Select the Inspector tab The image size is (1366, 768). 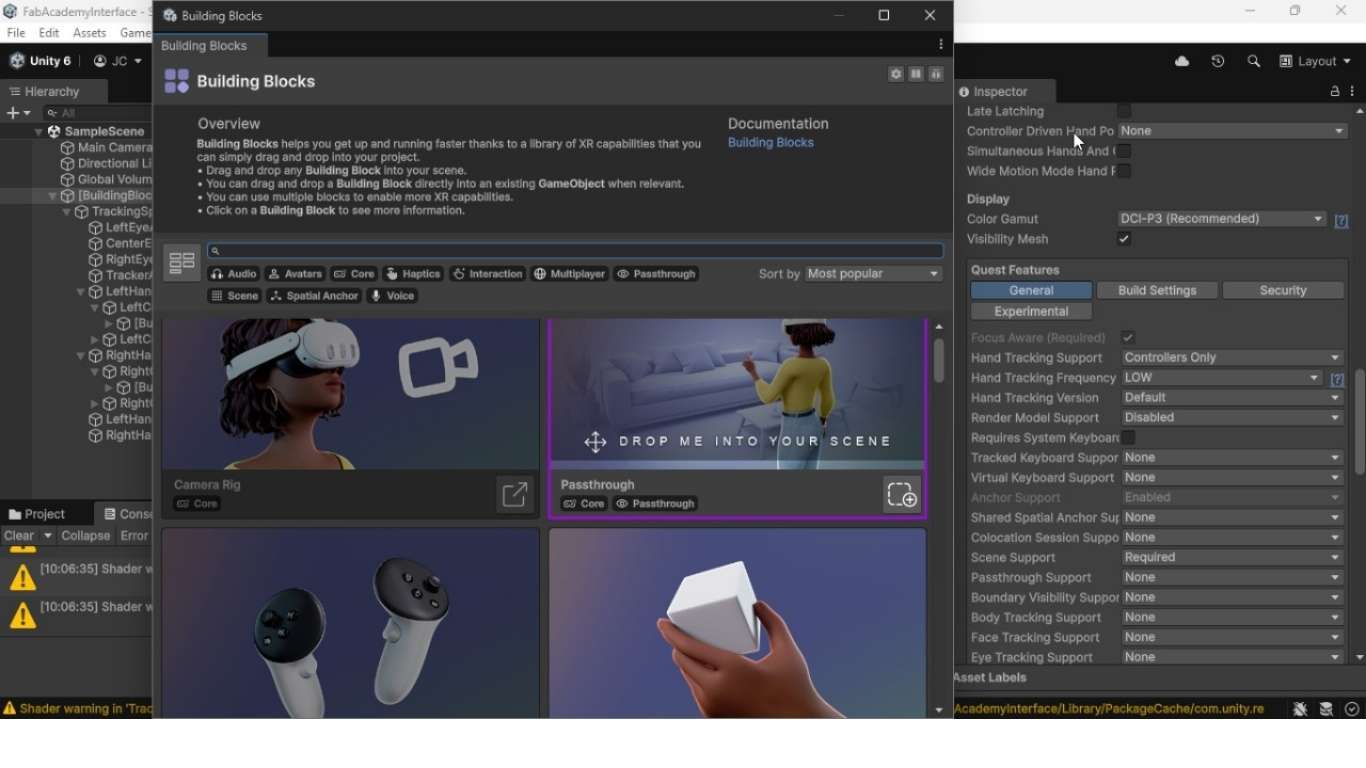(x=1004, y=91)
